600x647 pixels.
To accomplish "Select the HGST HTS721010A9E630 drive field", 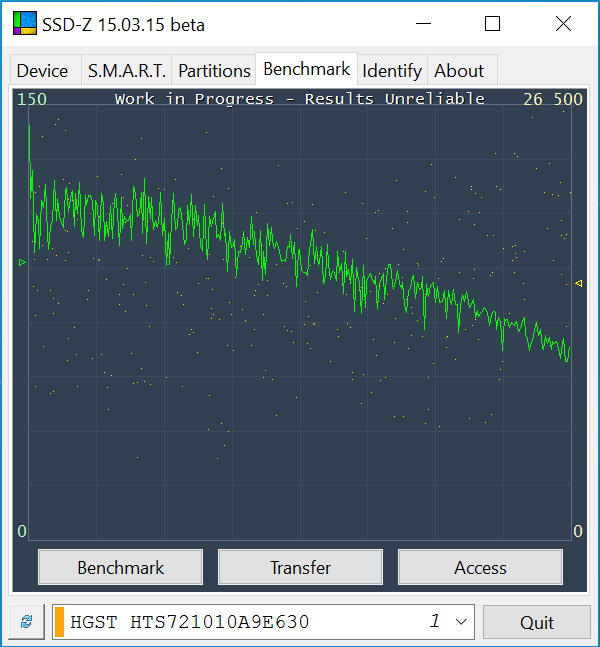I will (x=263, y=622).
